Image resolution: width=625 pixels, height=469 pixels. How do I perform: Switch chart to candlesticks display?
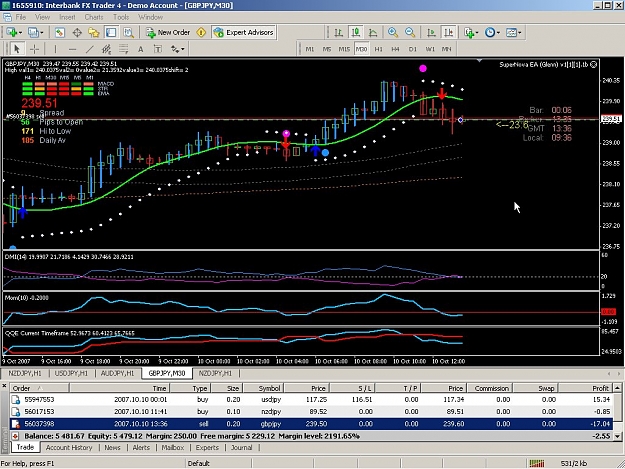pyautogui.click(x=356, y=32)
